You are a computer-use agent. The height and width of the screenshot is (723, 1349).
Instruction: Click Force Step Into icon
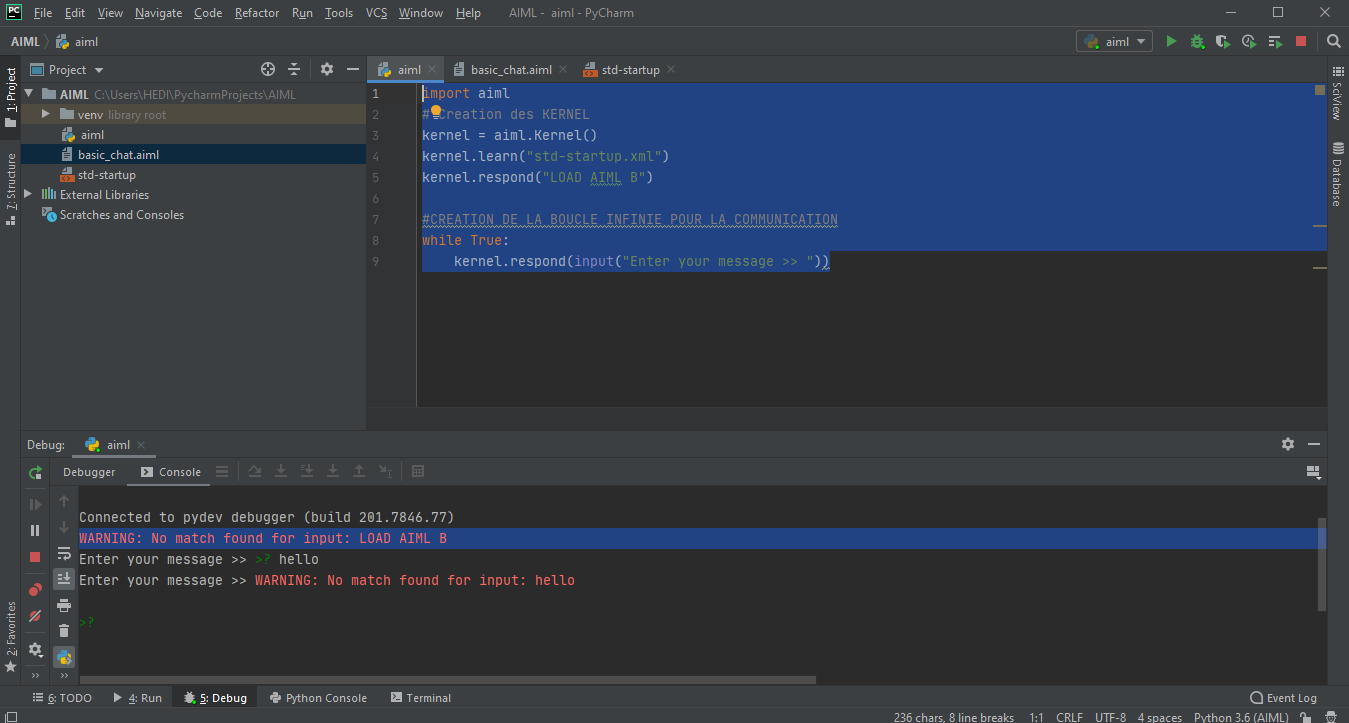point(333,472)
